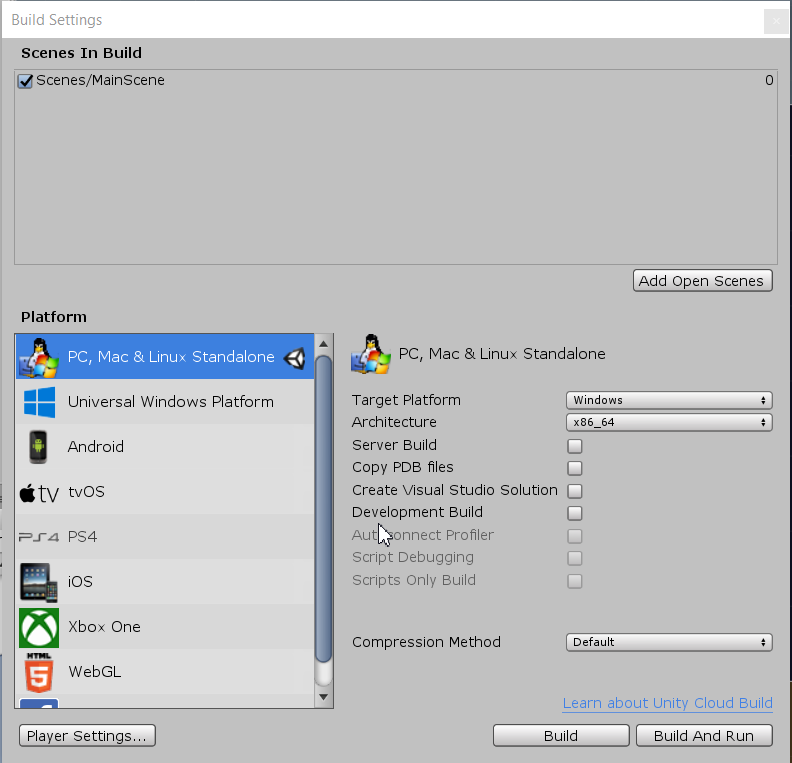Toggle the Script Debugging checkbox

(x=575, y=558)
